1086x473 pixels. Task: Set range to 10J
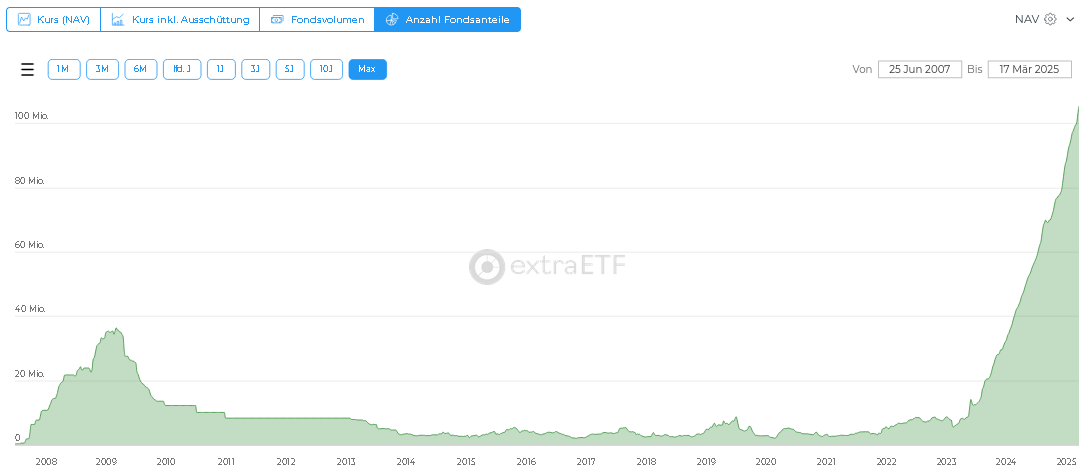326,69
